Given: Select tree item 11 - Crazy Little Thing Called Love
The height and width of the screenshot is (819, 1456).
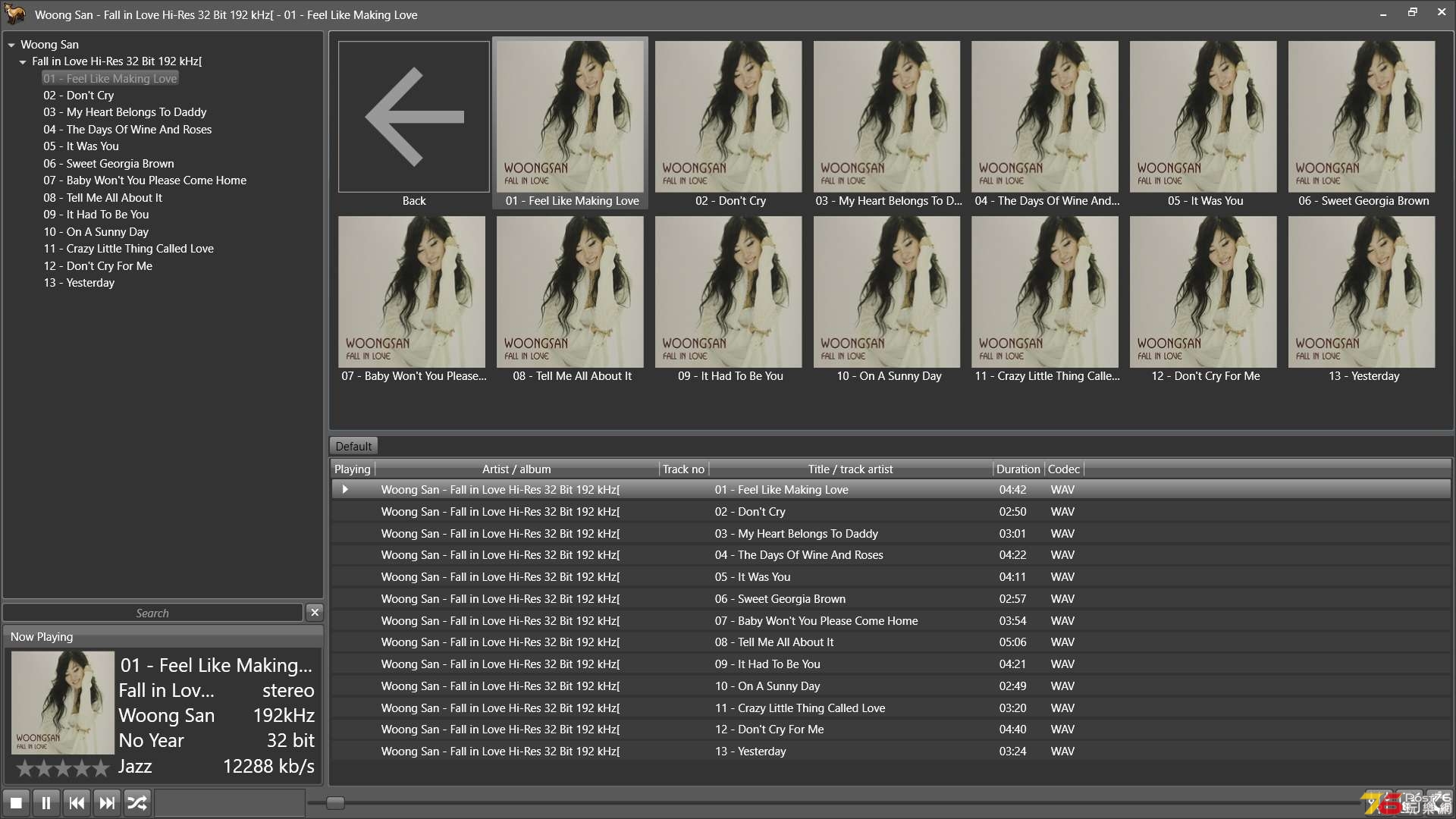Looking at the screenshot, I should point(128,249).
